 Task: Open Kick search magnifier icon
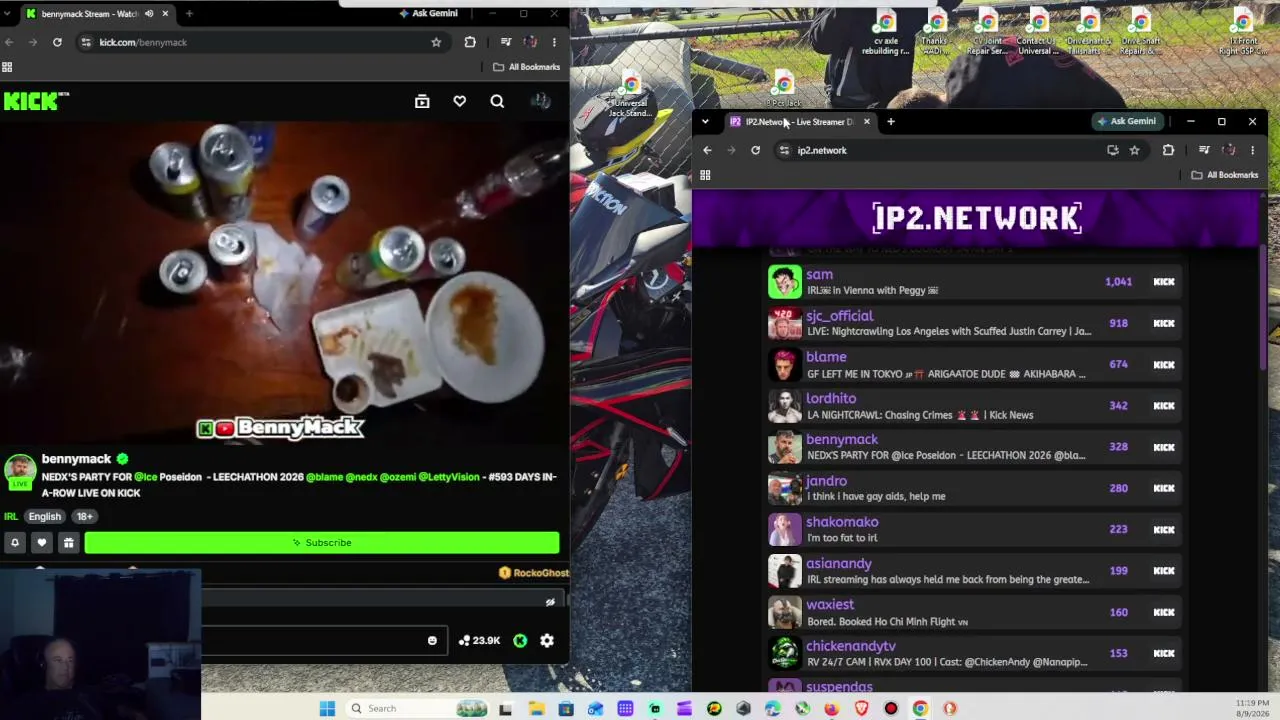click(497, 101)
